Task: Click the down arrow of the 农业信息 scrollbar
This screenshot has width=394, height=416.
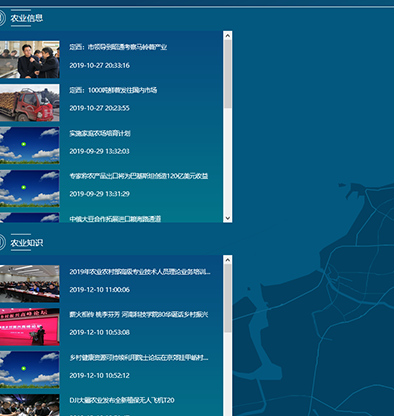Action: tap(228, 218)
